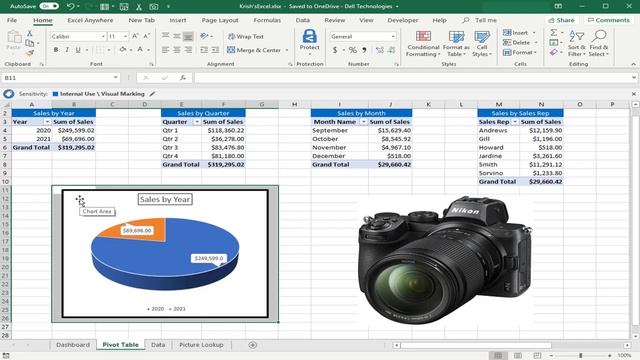Toggle the AutoSave switch
Screen dimensions: 640x360
pos(49,6)
